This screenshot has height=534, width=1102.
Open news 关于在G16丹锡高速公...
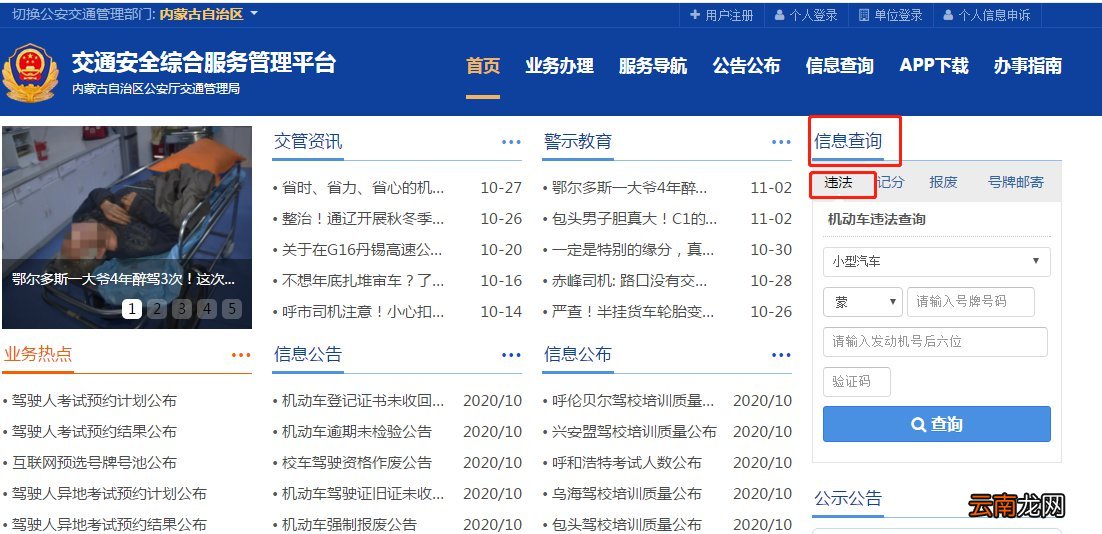coord(362,249)
